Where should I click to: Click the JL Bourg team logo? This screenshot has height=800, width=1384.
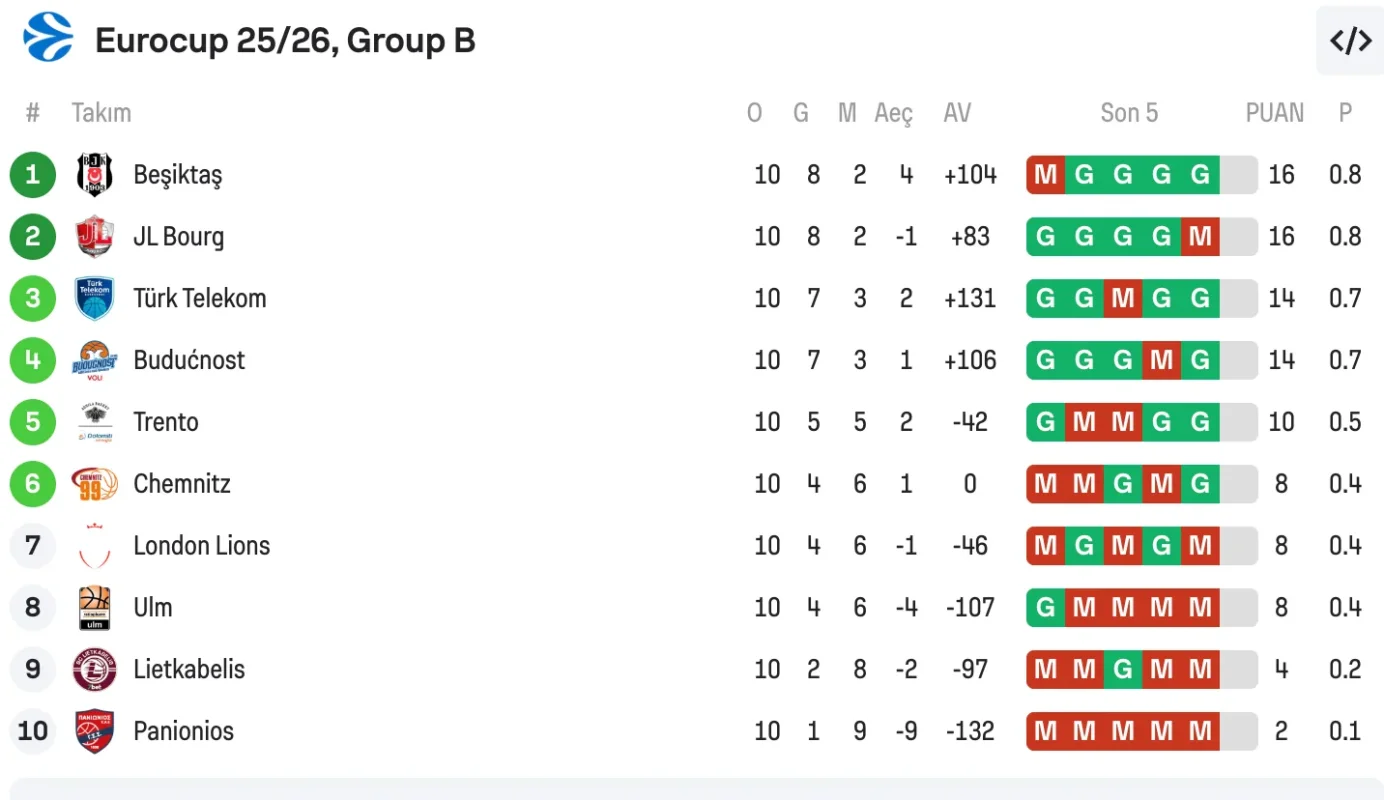click(95, 237)
